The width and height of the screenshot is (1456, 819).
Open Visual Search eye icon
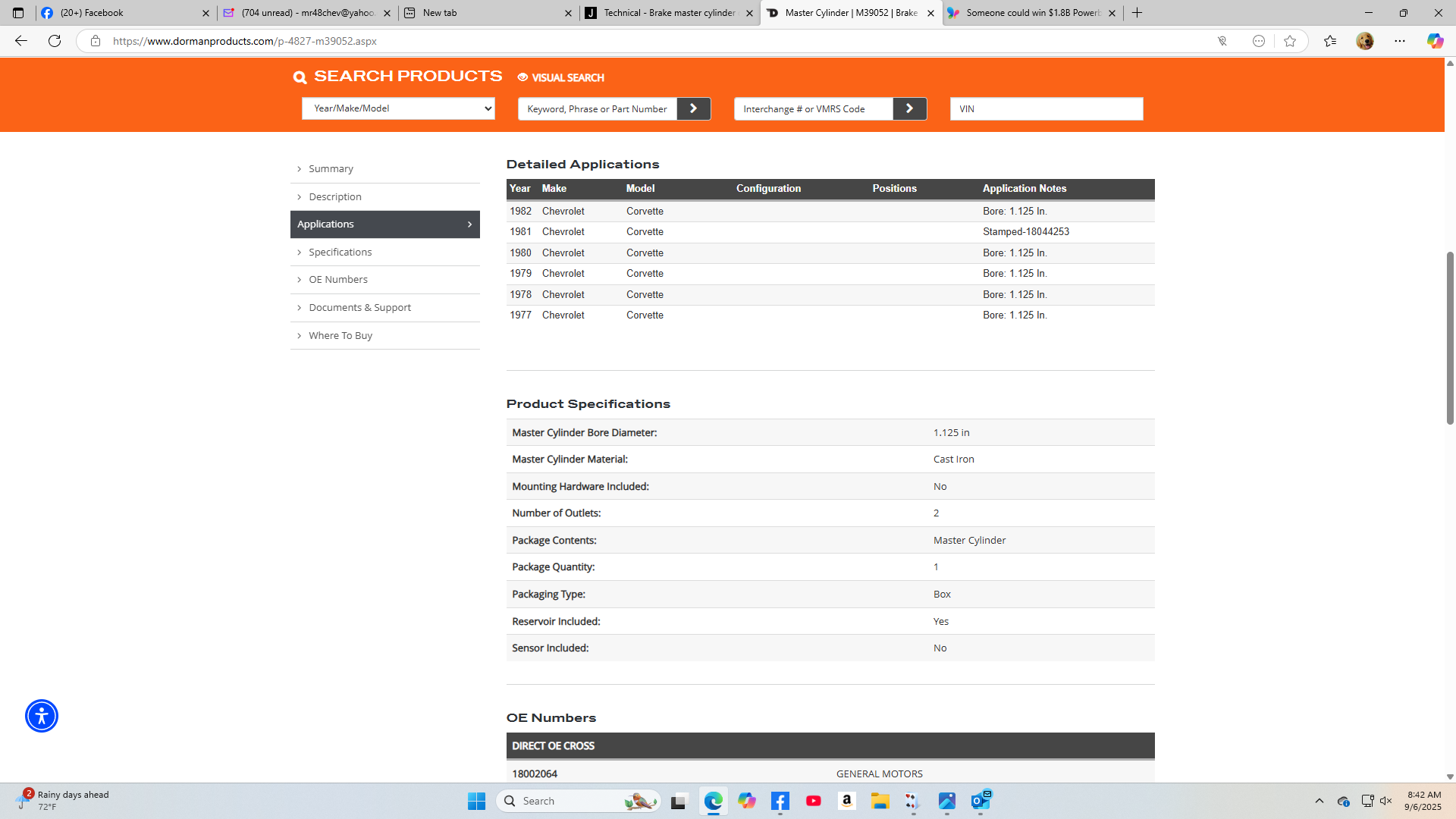(522, 77)
